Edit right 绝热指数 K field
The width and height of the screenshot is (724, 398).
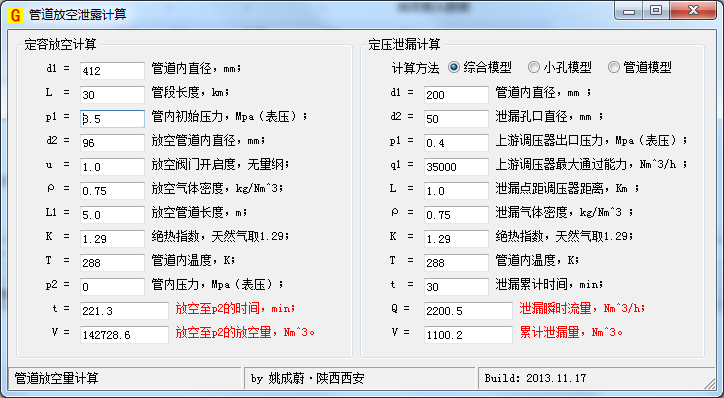pos(456,239)
